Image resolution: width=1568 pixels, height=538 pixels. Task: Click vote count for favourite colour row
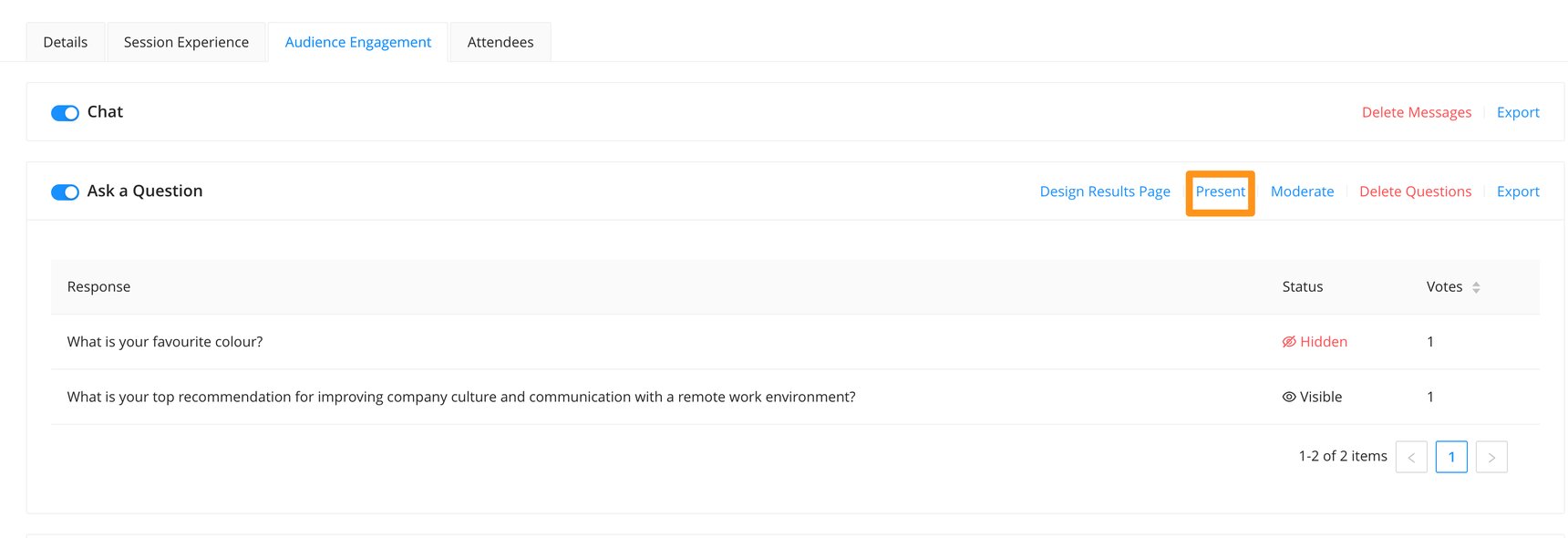1430,342
